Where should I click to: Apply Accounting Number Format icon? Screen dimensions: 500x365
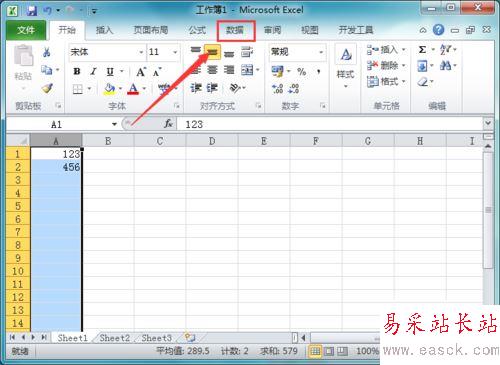click(277, 71)
